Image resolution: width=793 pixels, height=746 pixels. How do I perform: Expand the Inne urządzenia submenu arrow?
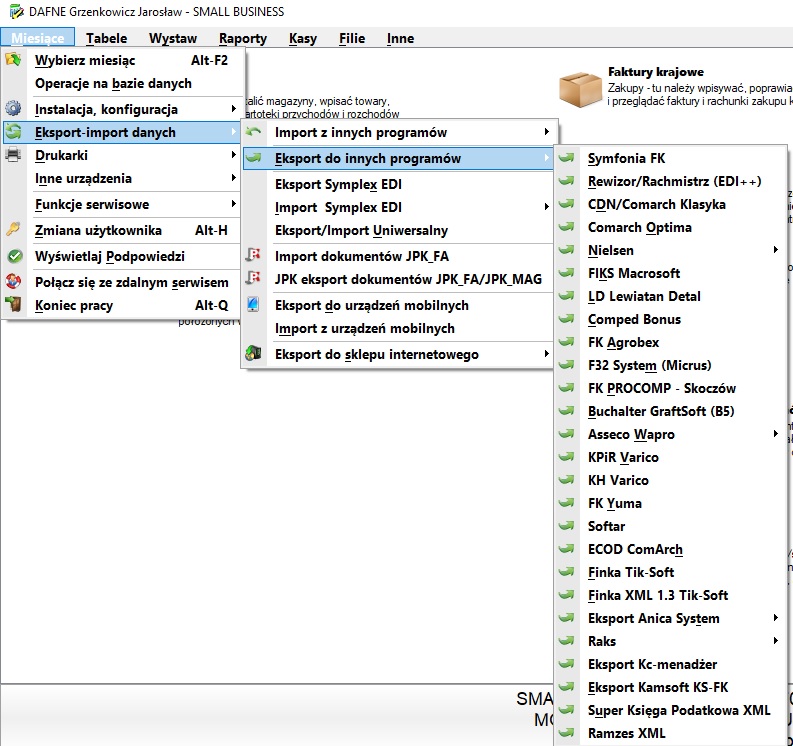point(233,178)
